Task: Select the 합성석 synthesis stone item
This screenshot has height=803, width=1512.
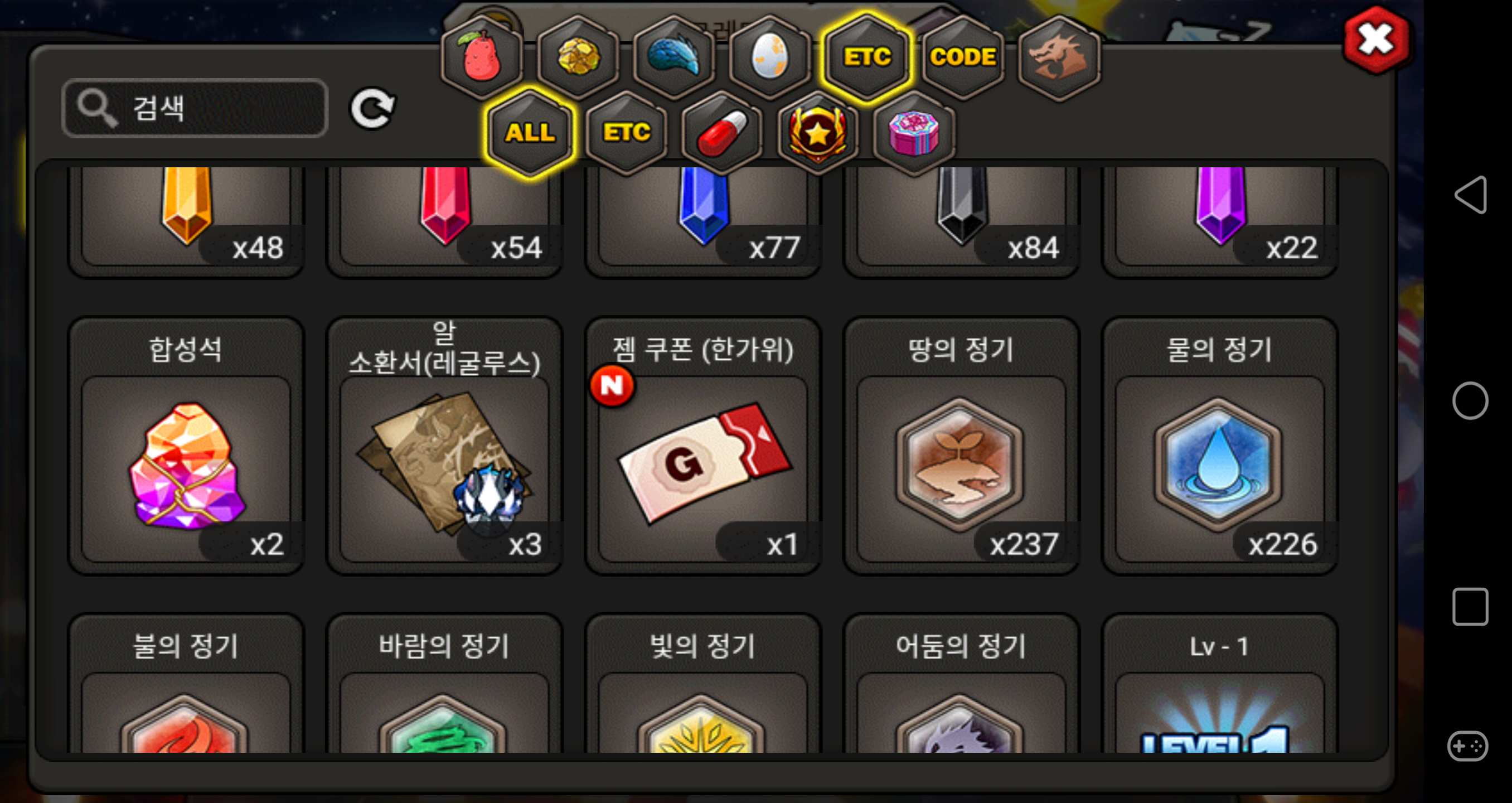Action: 187,446
